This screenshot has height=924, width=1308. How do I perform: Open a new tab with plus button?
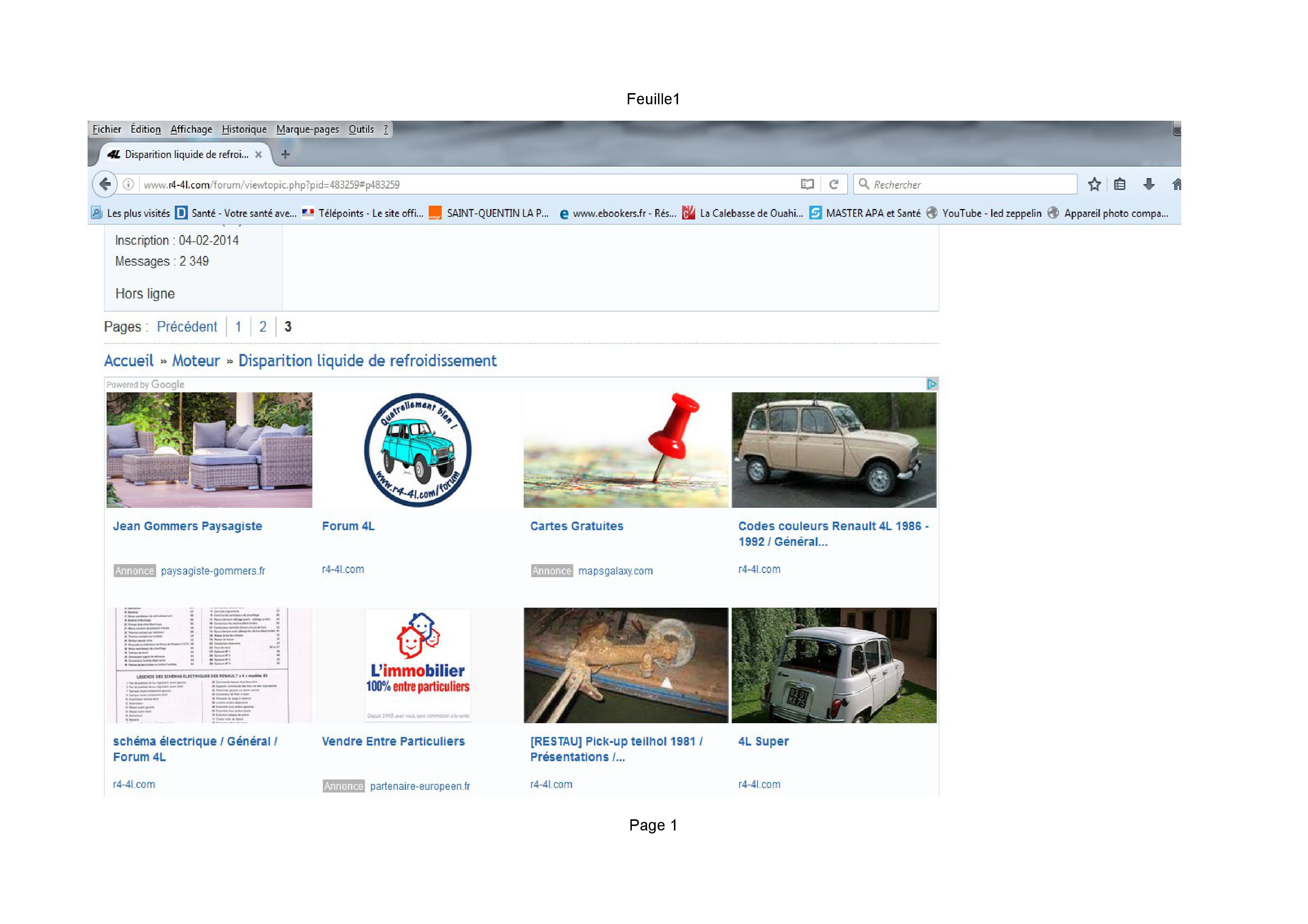point(286,154)
